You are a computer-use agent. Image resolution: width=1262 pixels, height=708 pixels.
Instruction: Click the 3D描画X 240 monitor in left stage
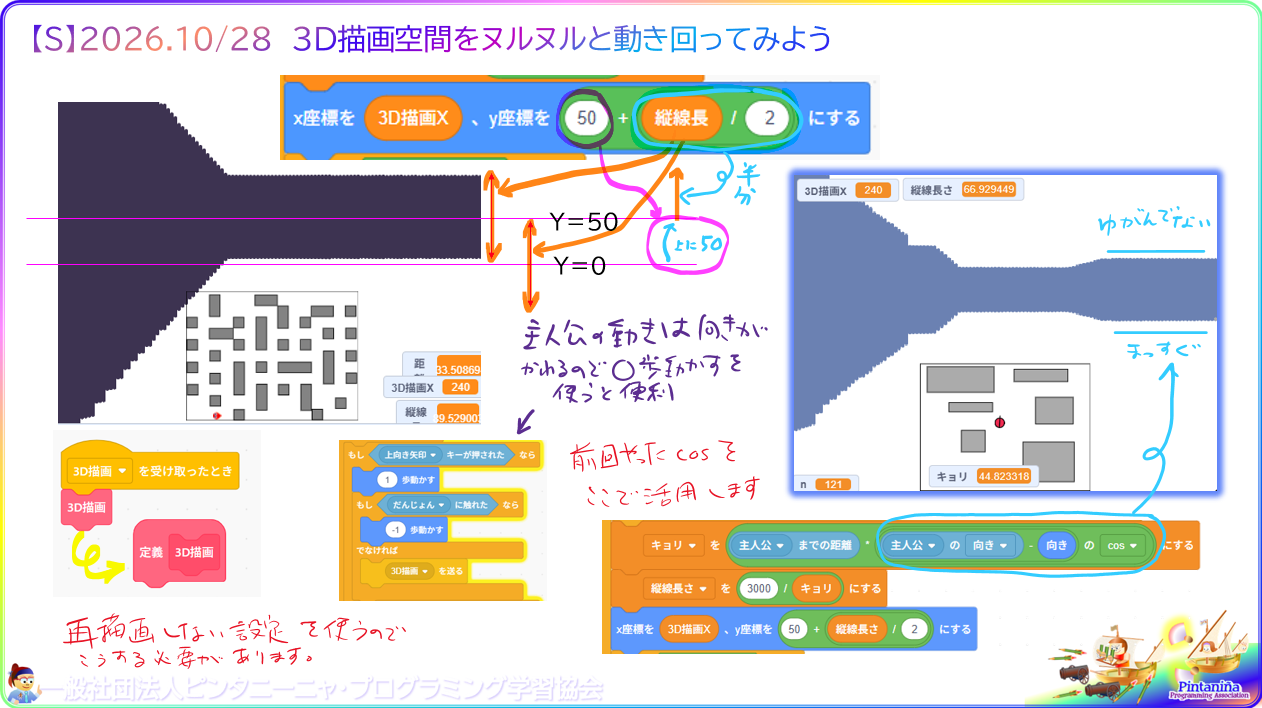[432, 387]
